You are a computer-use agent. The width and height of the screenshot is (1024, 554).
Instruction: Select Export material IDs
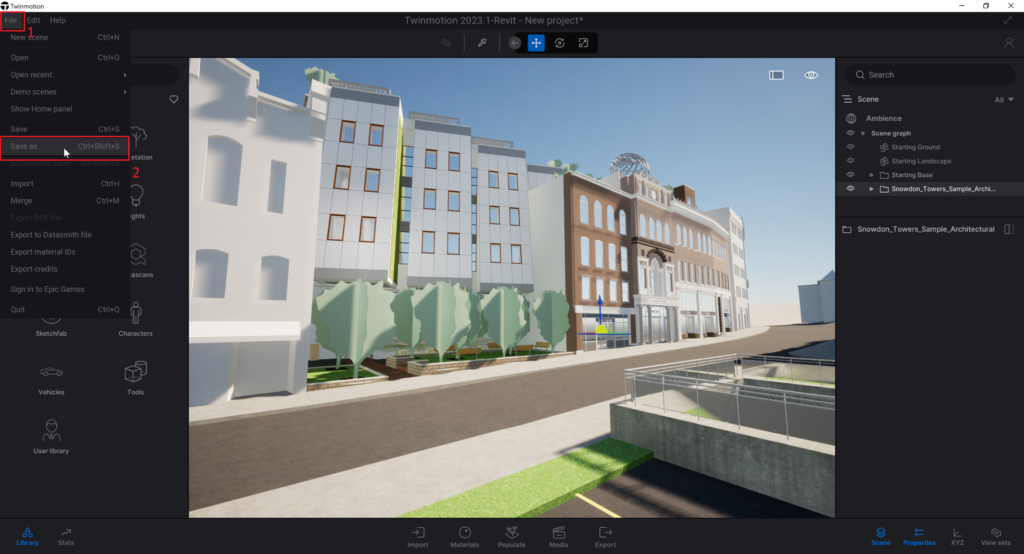[65, 252]
